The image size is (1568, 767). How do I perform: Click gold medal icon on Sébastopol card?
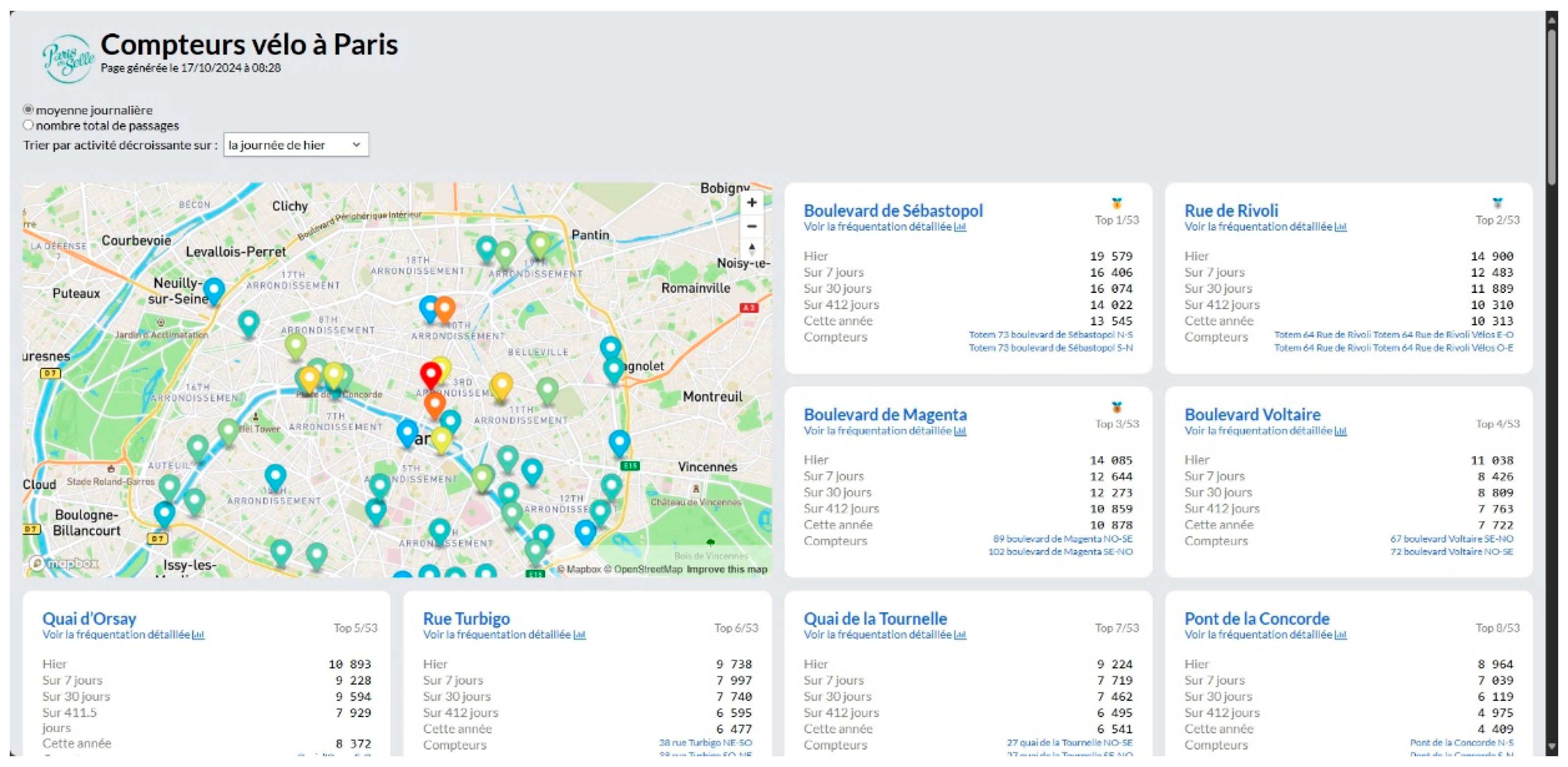click(x=1116, y=203)
